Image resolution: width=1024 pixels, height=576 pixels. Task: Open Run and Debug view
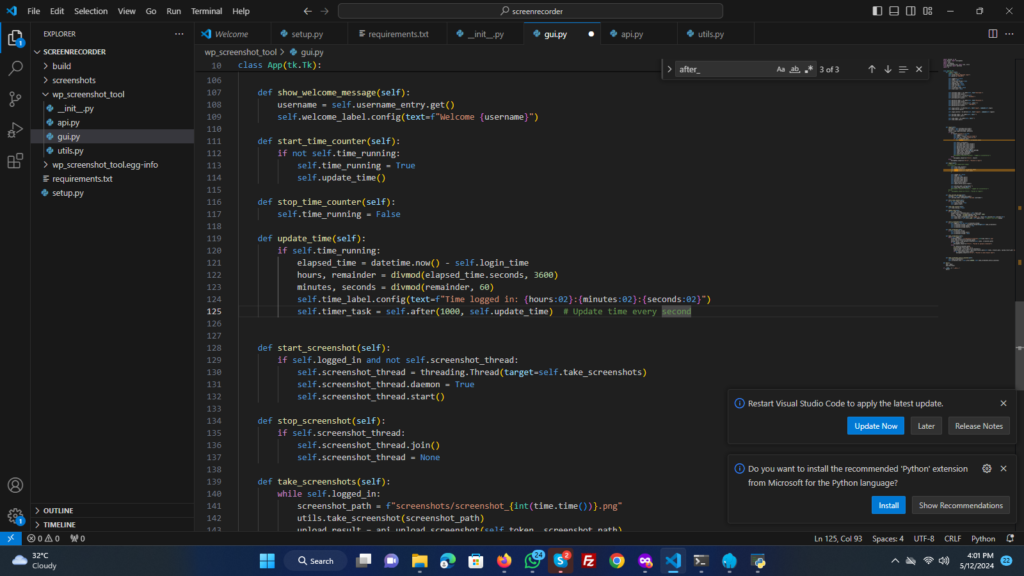coord(16,130)
